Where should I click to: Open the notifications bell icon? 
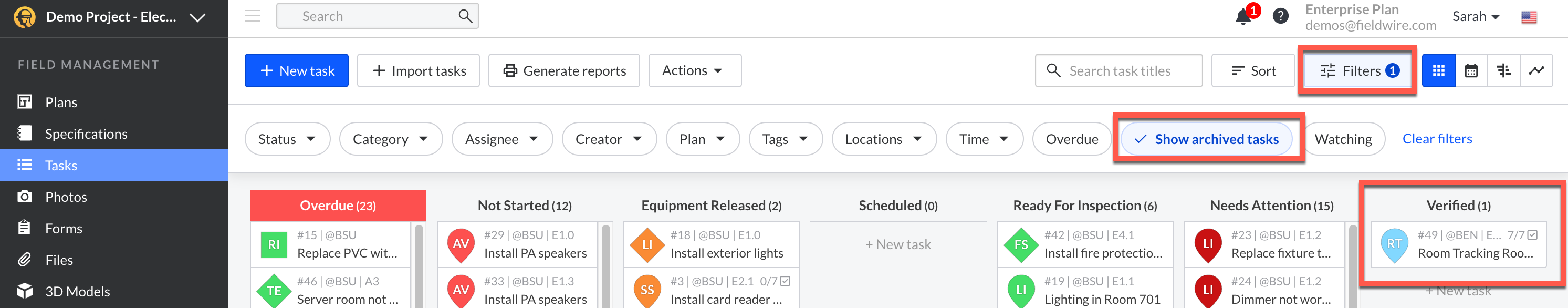click(1243, 17)
